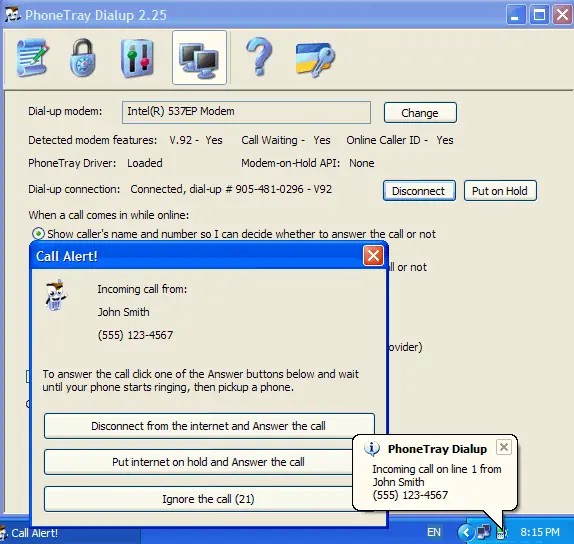Viewport: 574px width, 544px height.
Task: Click the EN language indicator
Action: [434, 532]
